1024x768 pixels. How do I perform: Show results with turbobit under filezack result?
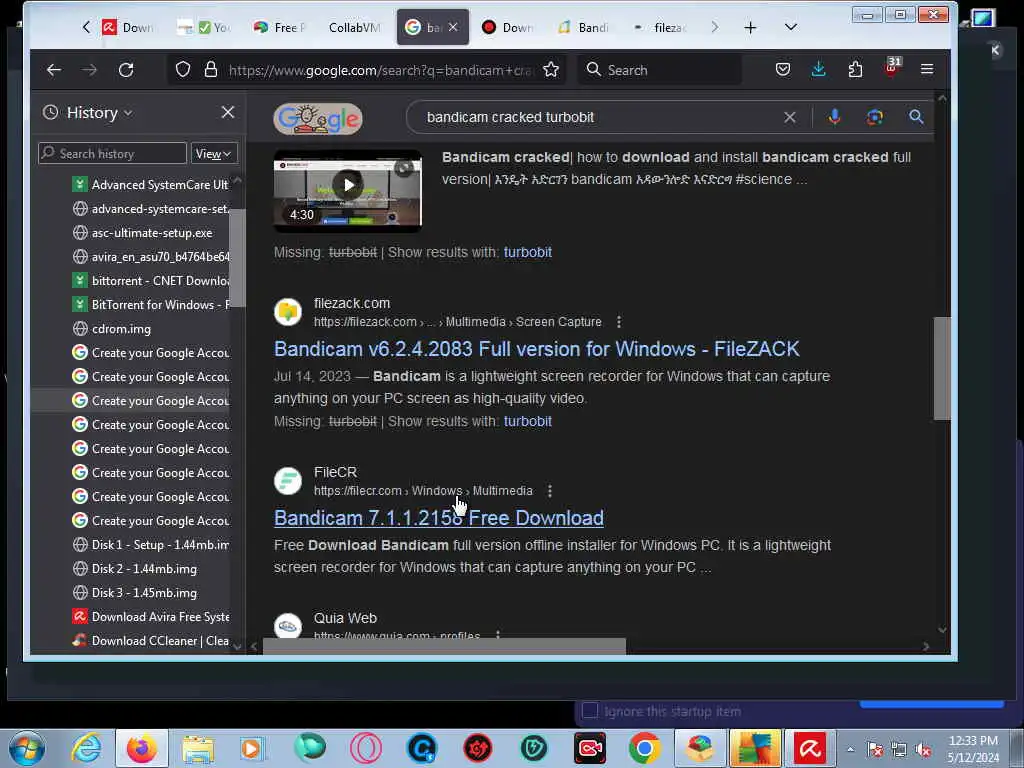528,422
